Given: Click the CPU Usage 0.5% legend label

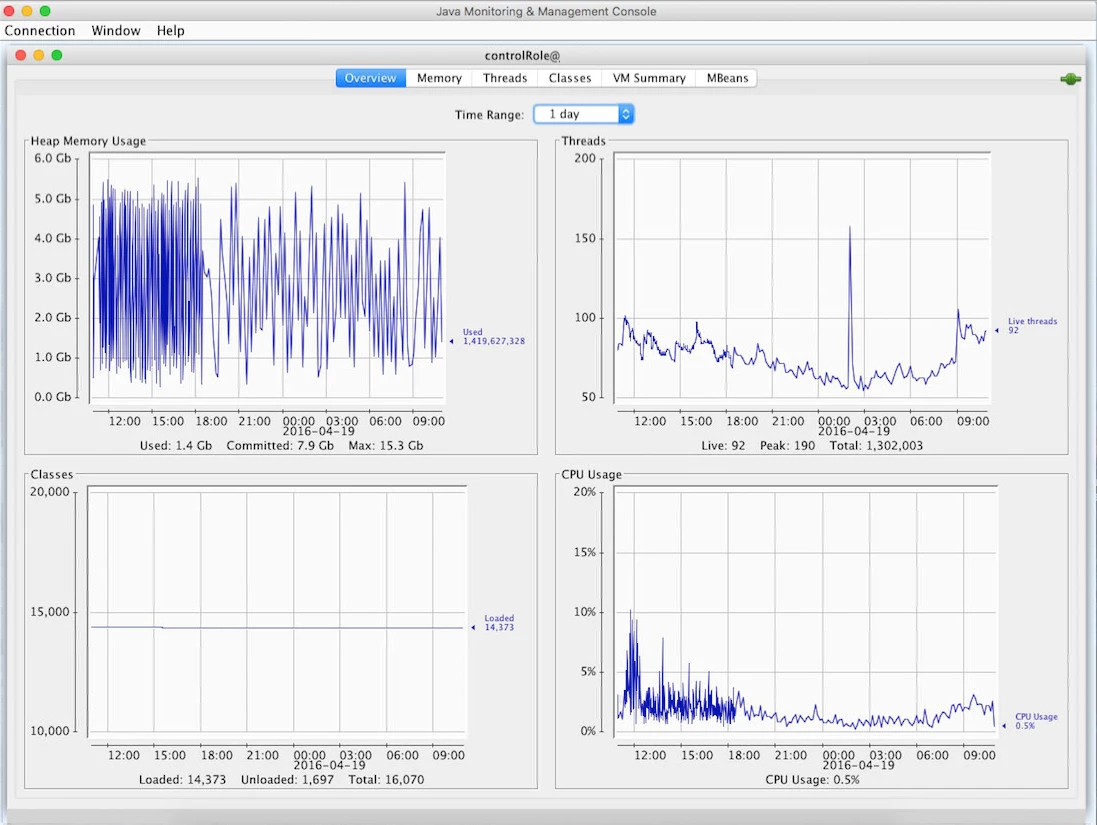Looking at the screenshot, I should (x=1036, y=721).
